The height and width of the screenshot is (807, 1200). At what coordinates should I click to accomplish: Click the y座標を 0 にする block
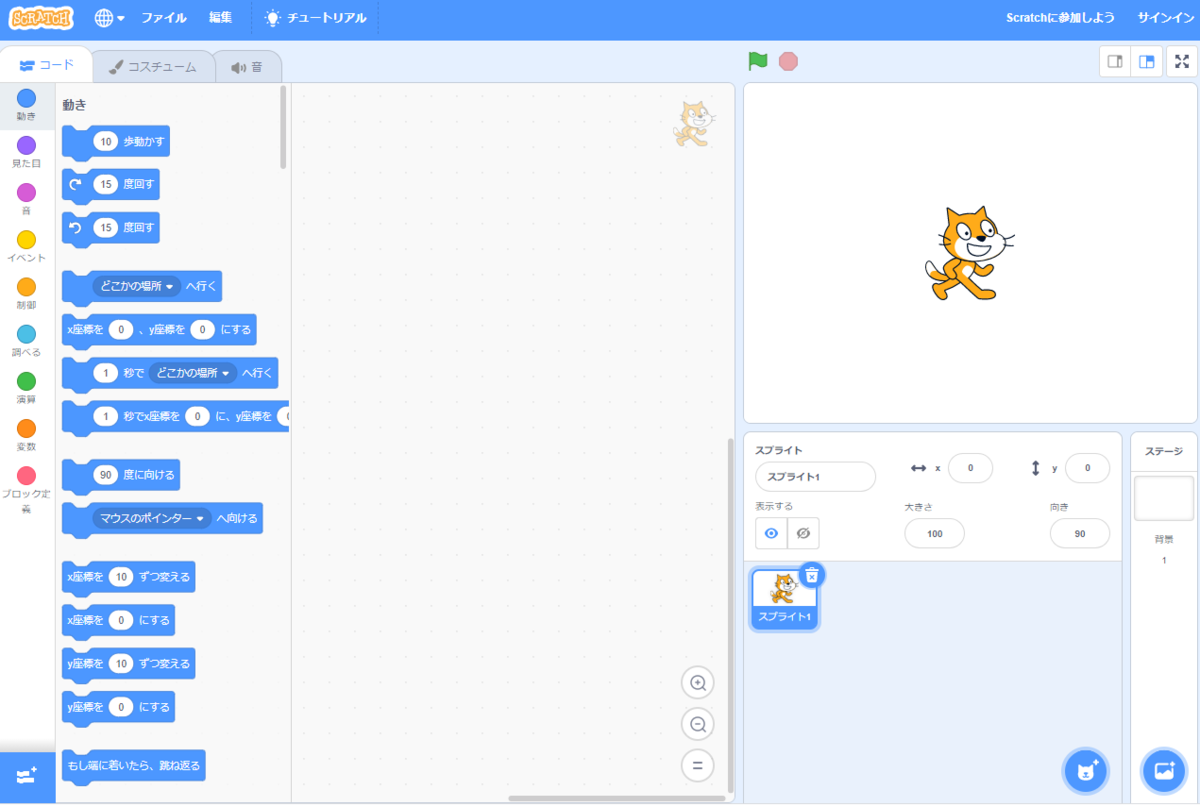(118, 707)
